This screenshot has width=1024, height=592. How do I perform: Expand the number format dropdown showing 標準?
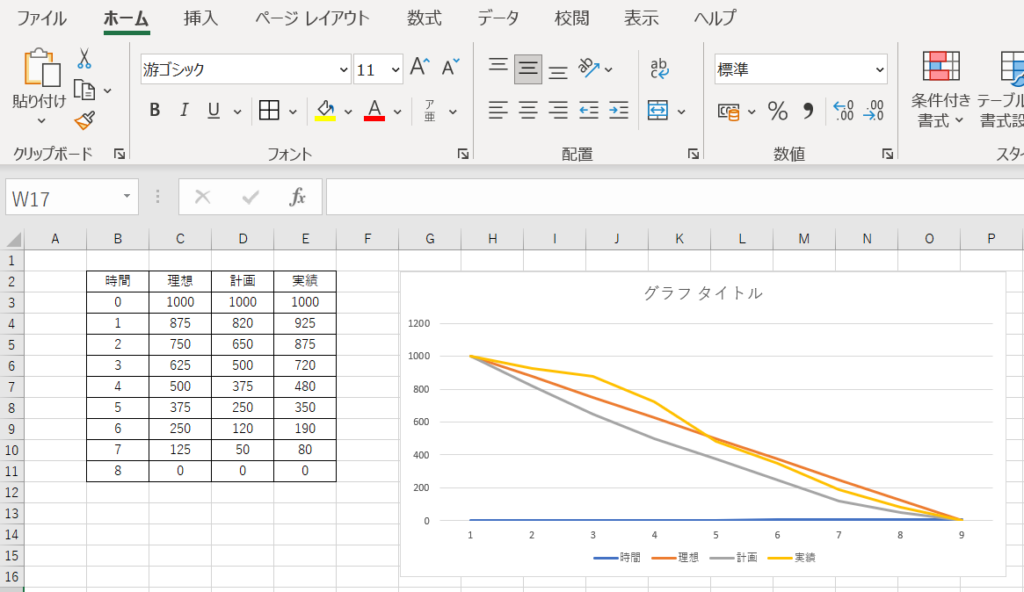(x=879, y=70)
